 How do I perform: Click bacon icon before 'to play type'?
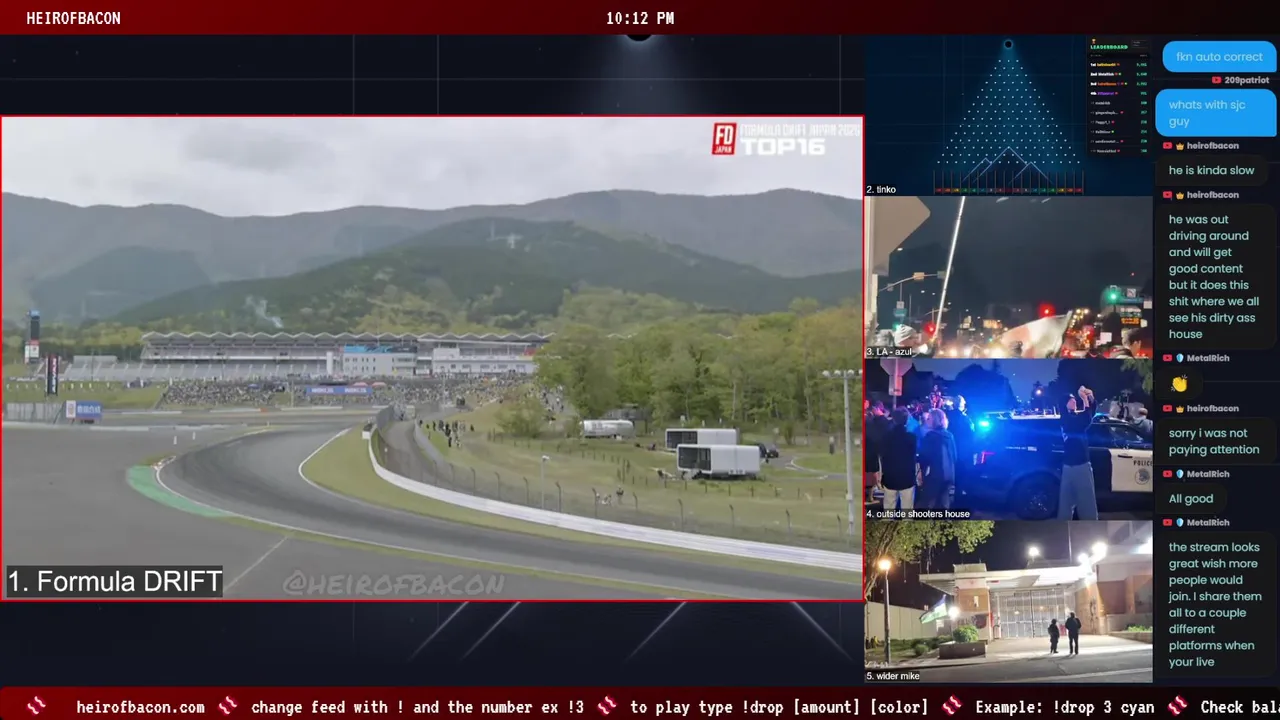click(x=607, y=706)
